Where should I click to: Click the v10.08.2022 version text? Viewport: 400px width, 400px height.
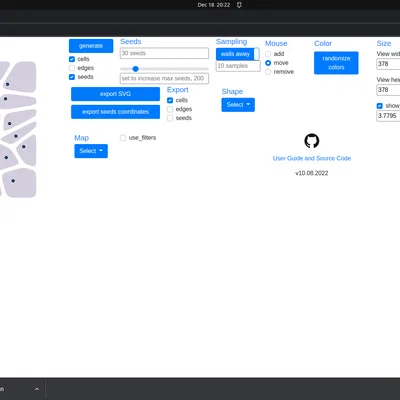coord(312,173)
